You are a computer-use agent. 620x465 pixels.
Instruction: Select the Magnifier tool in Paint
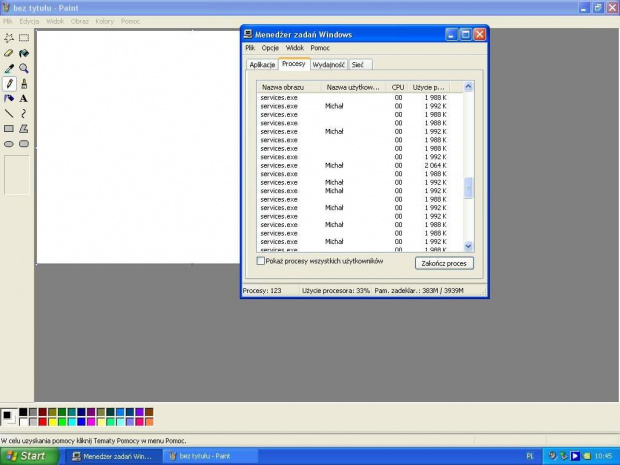24,68
